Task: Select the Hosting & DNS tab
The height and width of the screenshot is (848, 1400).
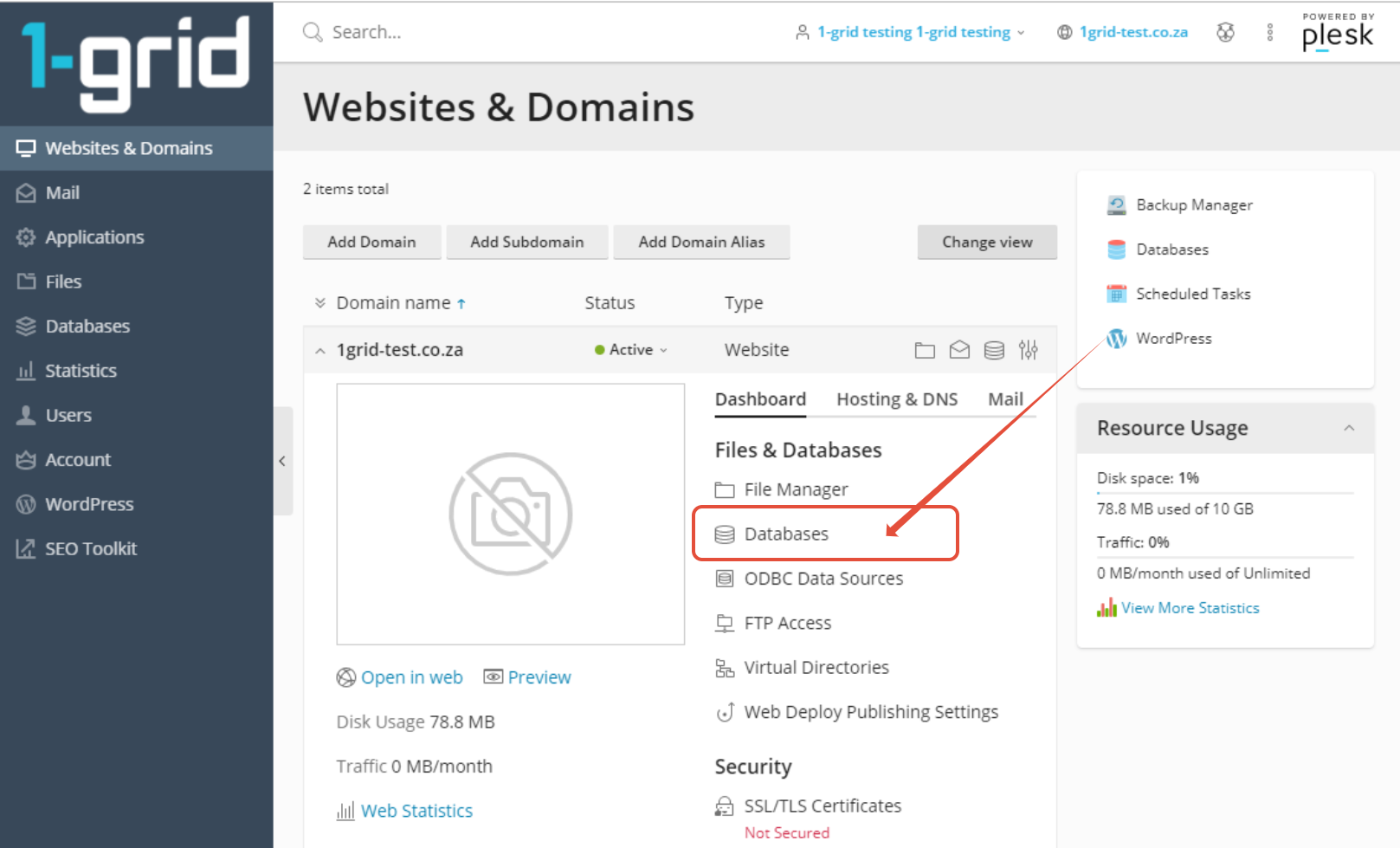Action: 897,399
